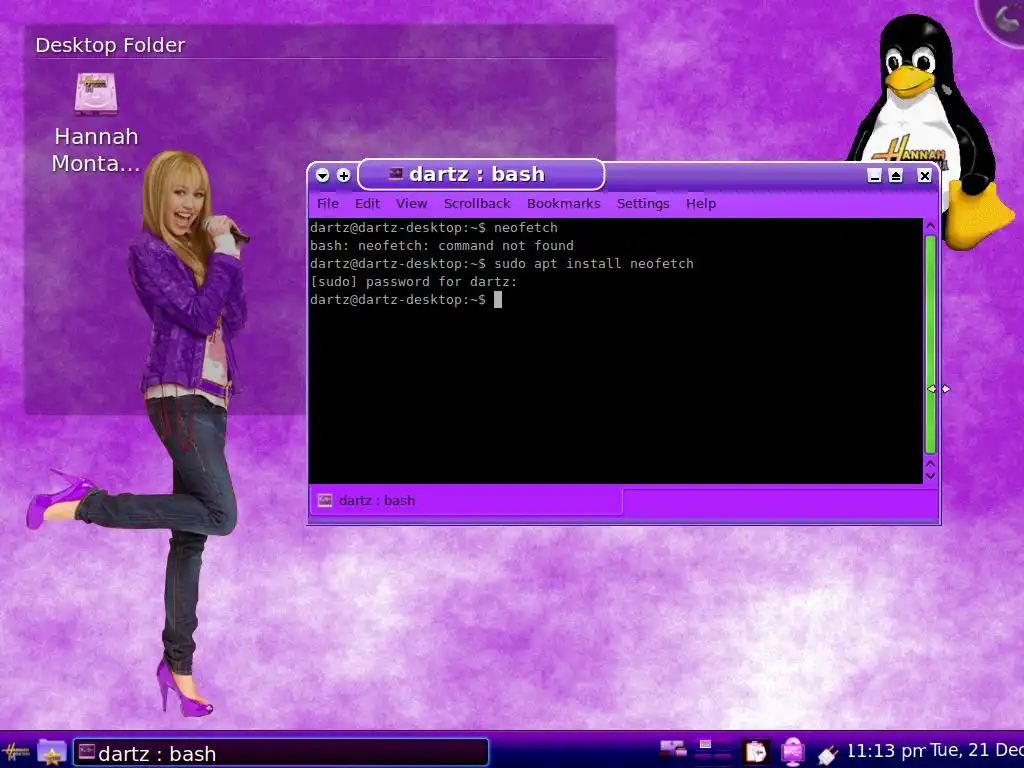Open the Help menu
The height and width of the screenshot is (768, 1024).
[701, 204]
